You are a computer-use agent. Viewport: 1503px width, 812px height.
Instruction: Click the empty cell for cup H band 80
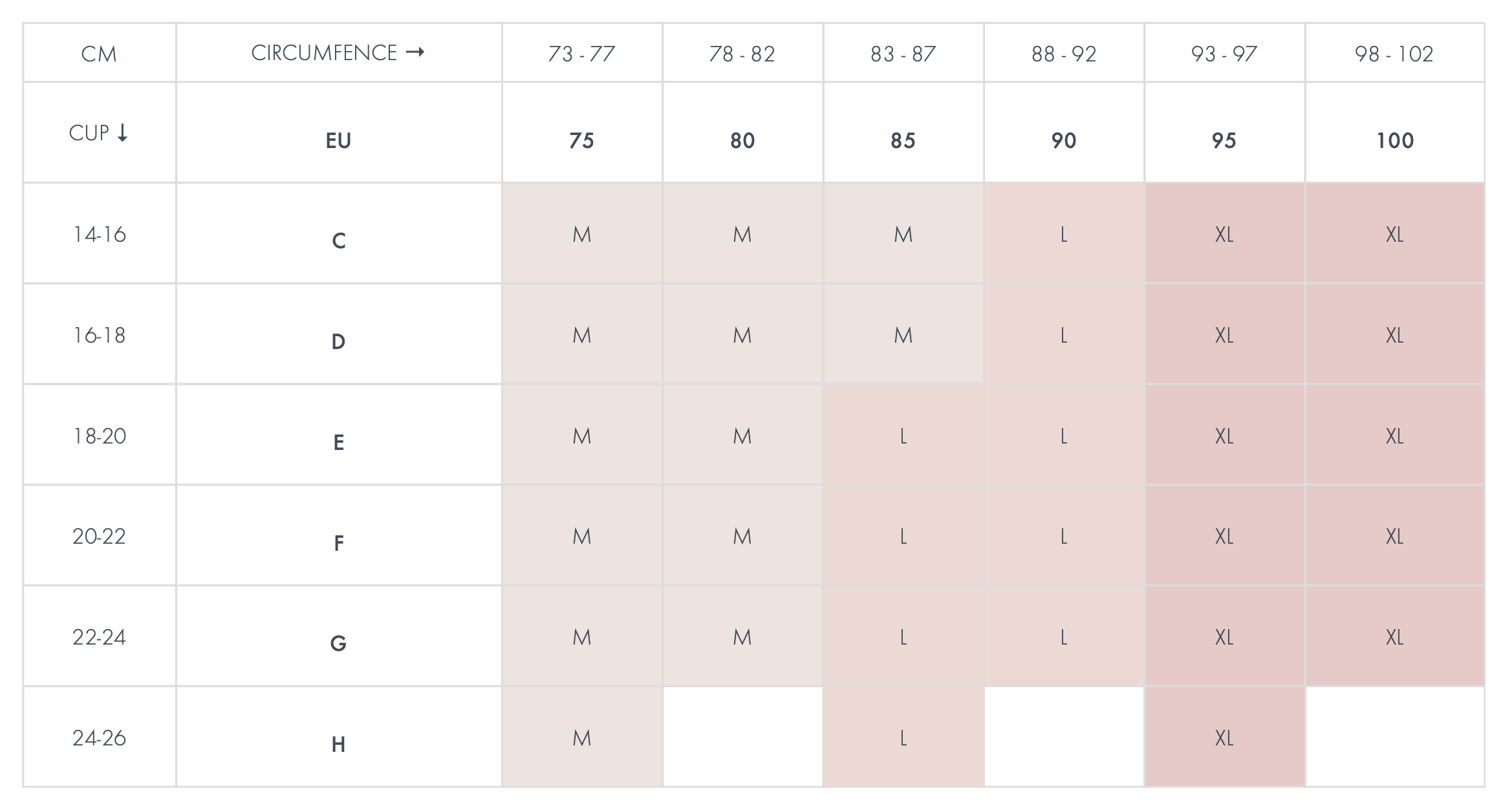(x=742, y=737)
